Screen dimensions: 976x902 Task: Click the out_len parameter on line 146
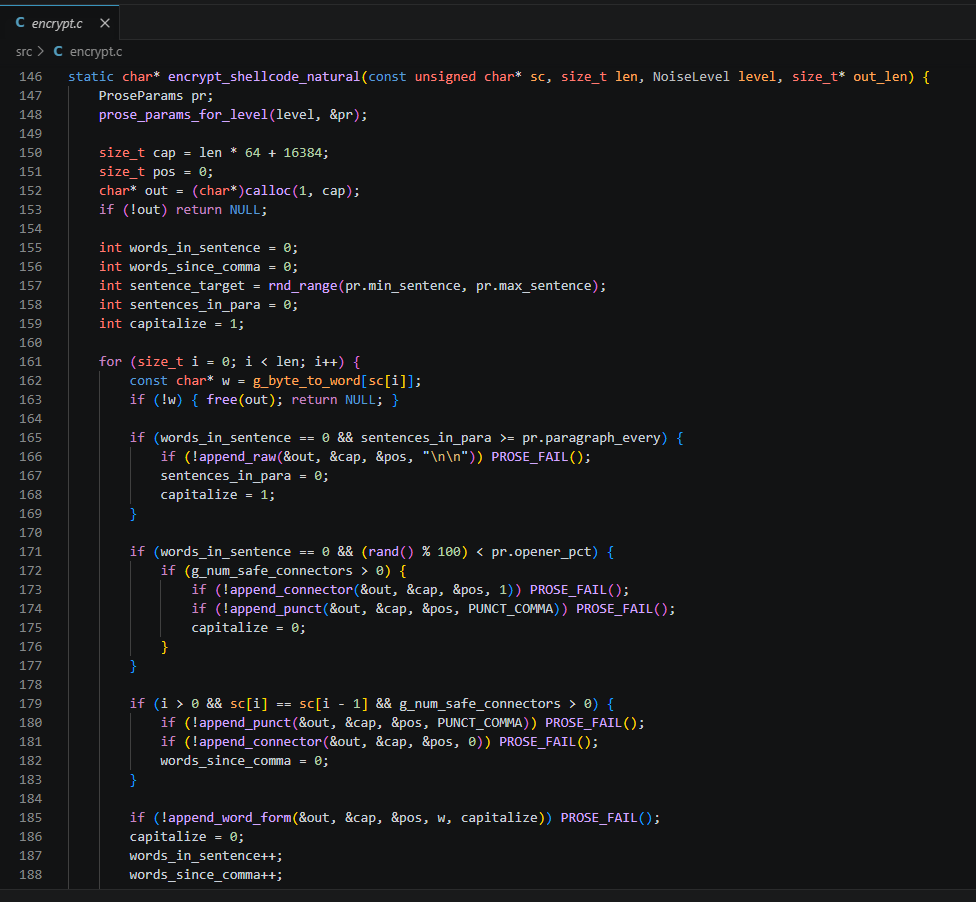880,77
